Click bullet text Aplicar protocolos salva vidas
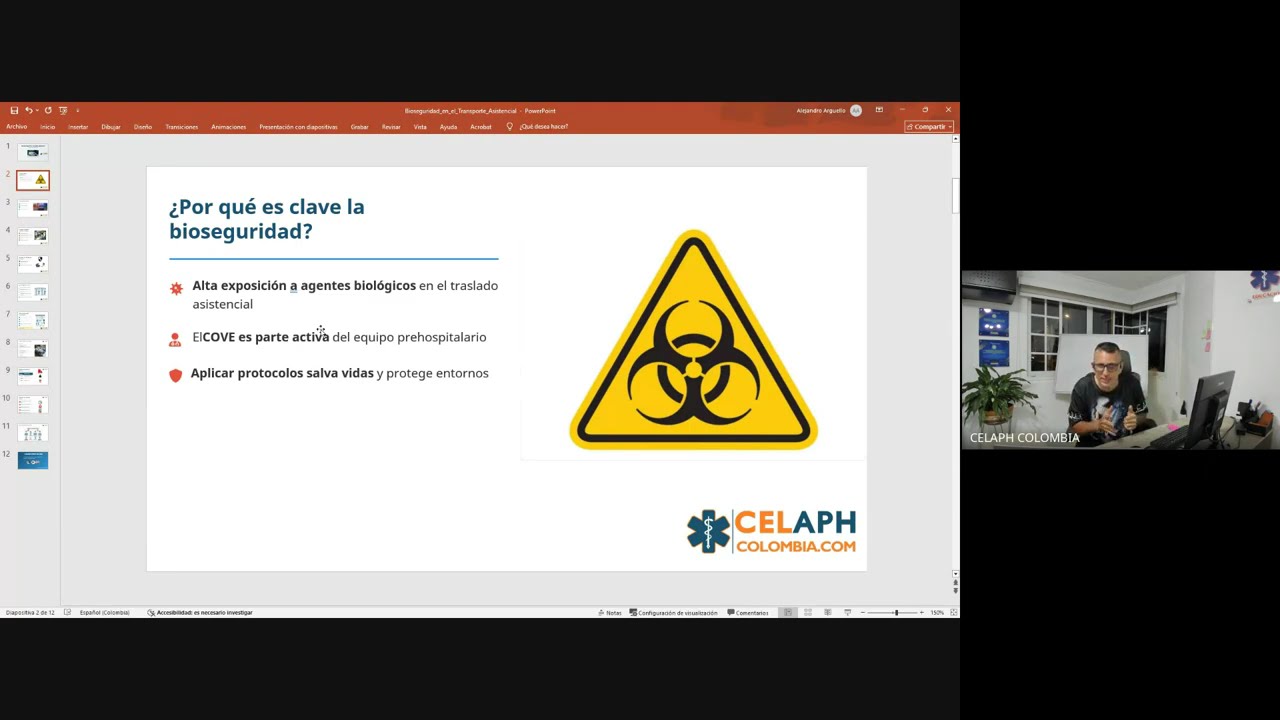The width and height of the screenshot is (1280, 720). (x=282, y=373)
